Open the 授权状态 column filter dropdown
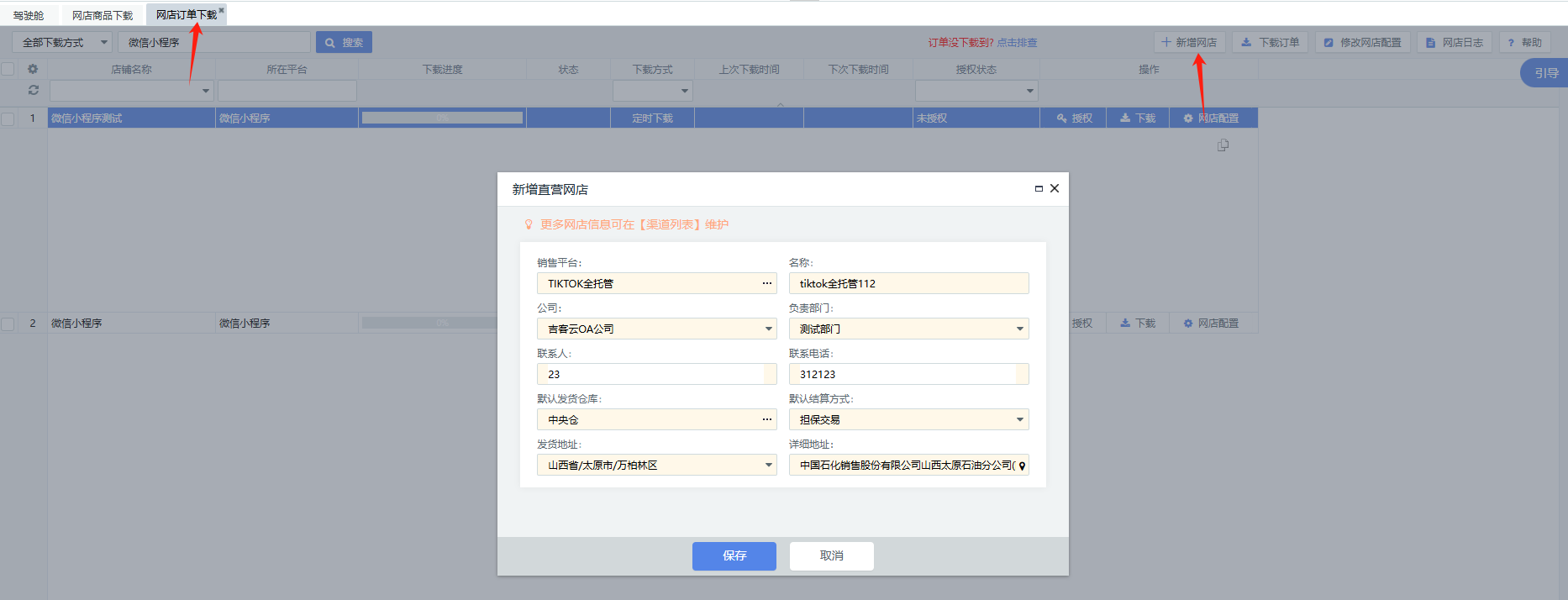The image size is (1568, 600). click(x=1030, y=91)
